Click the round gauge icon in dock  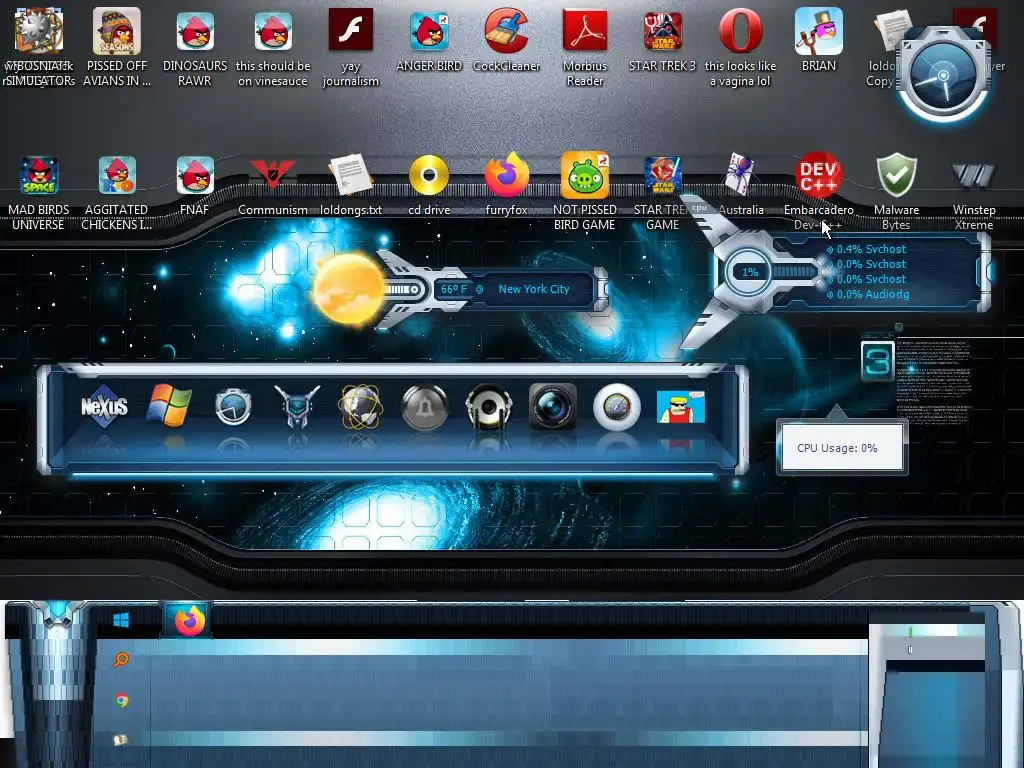click(617, 406)
